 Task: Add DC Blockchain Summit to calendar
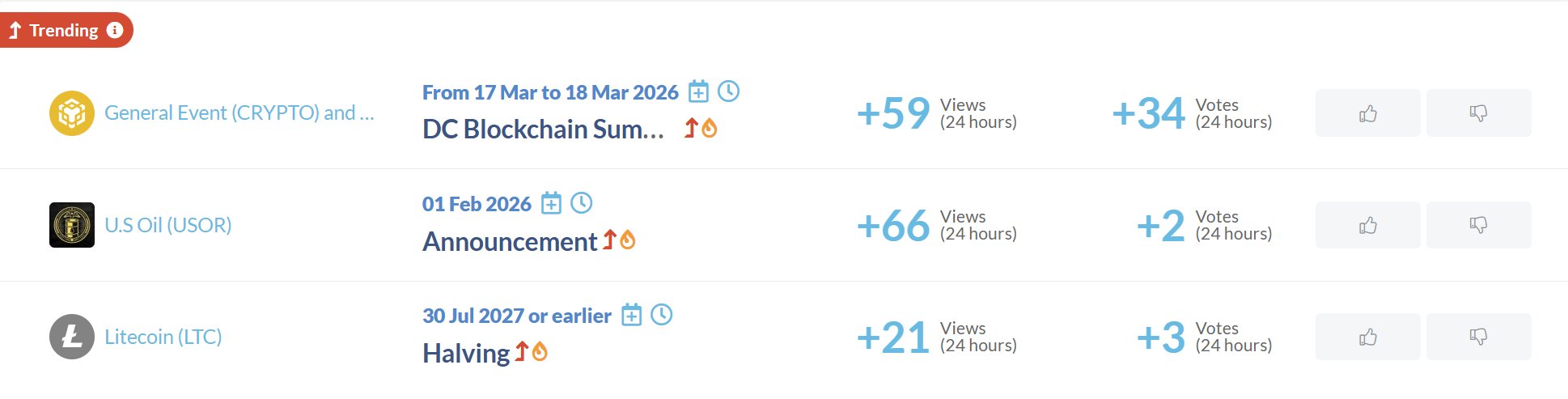pos(698,92)
